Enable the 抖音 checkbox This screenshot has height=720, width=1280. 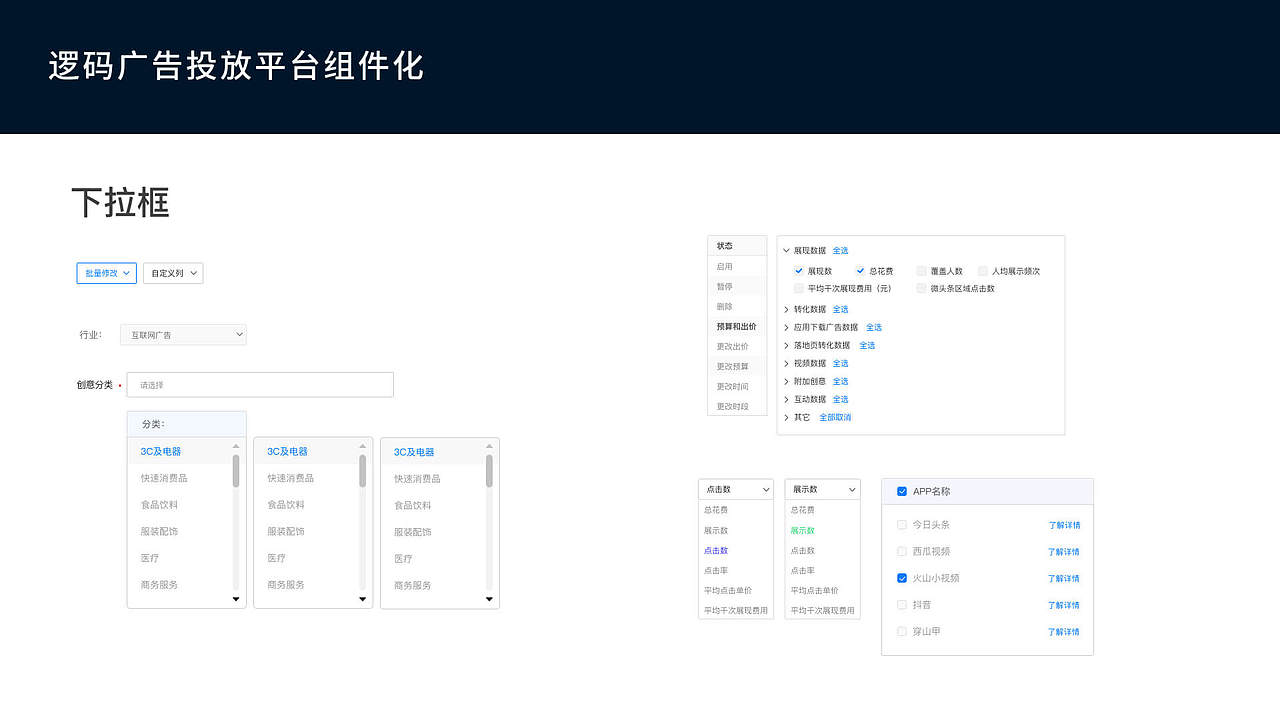point(902,604)
